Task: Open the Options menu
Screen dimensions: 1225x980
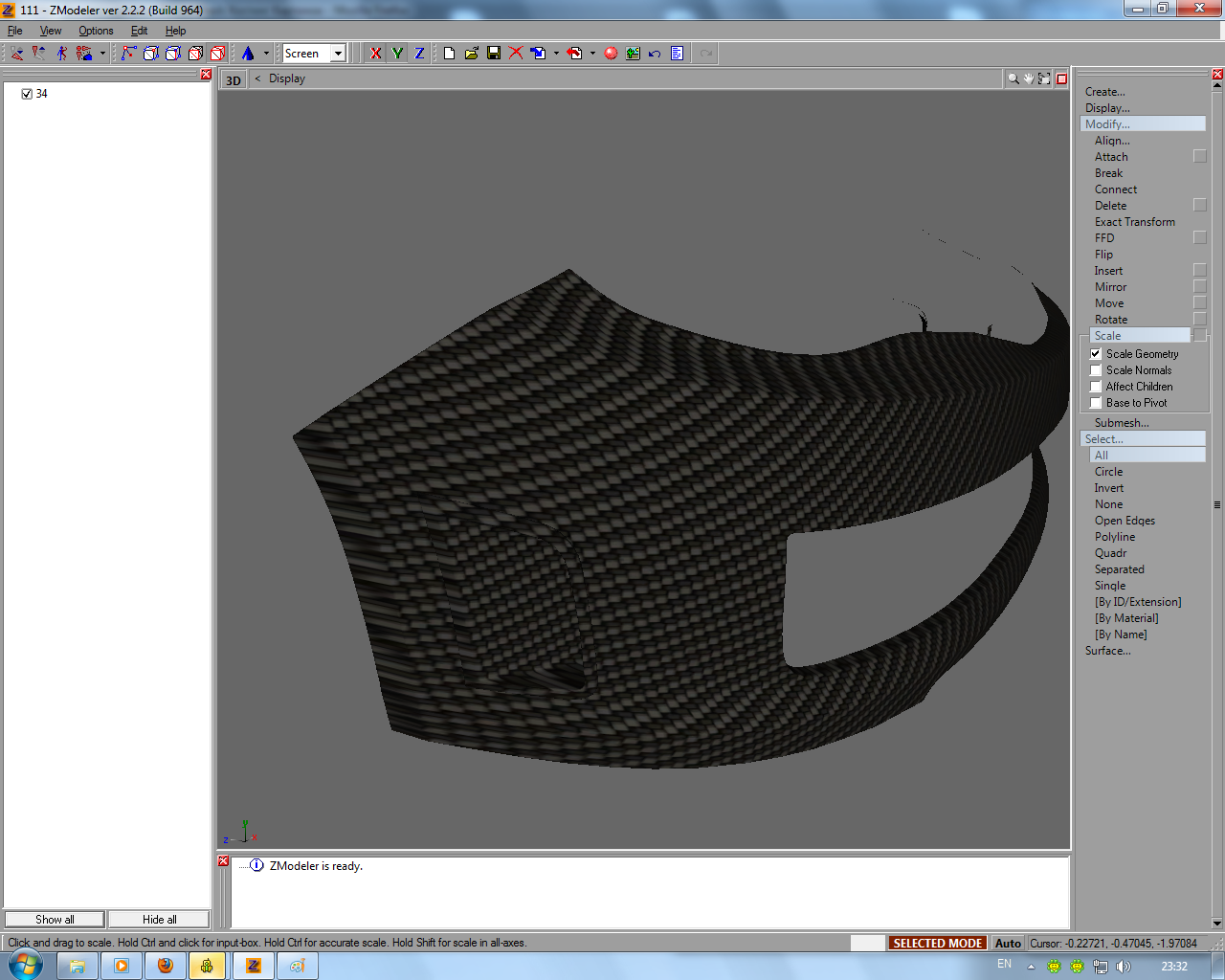Action: [x=96, y=31]
